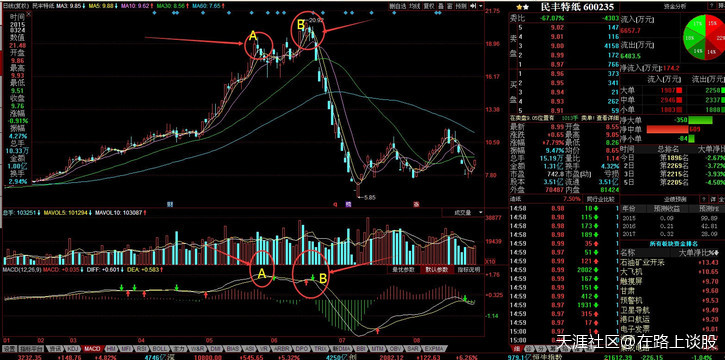Image resolution: width=725 pixels, height=360 pixels.
Task: Open the SAR indicator tab
Action: coord(412,348)
